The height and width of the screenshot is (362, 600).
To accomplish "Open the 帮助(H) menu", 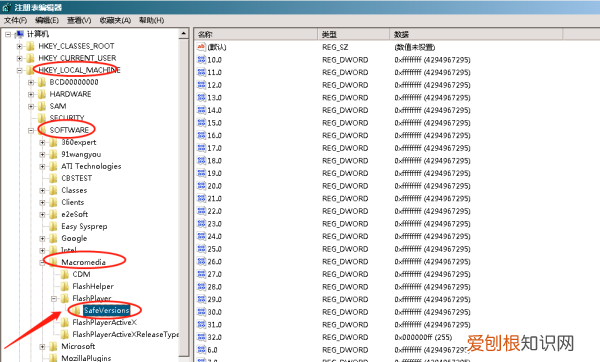I will pos(152,20).
